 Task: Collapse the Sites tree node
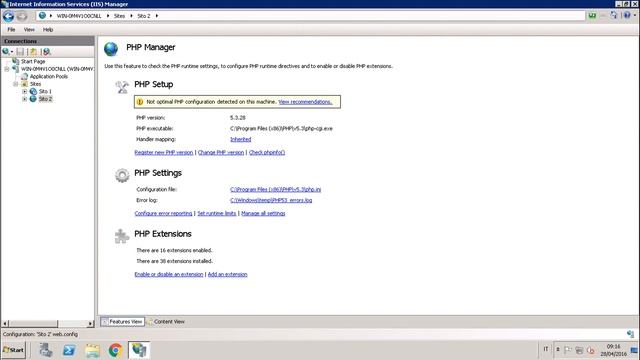[16, 84]
